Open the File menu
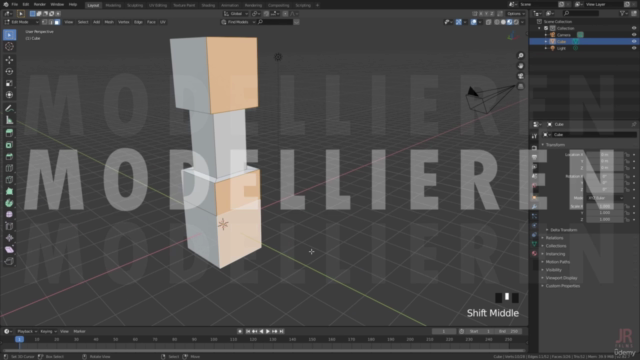Viewport: 640px width, 360px height. coord(14,4)
